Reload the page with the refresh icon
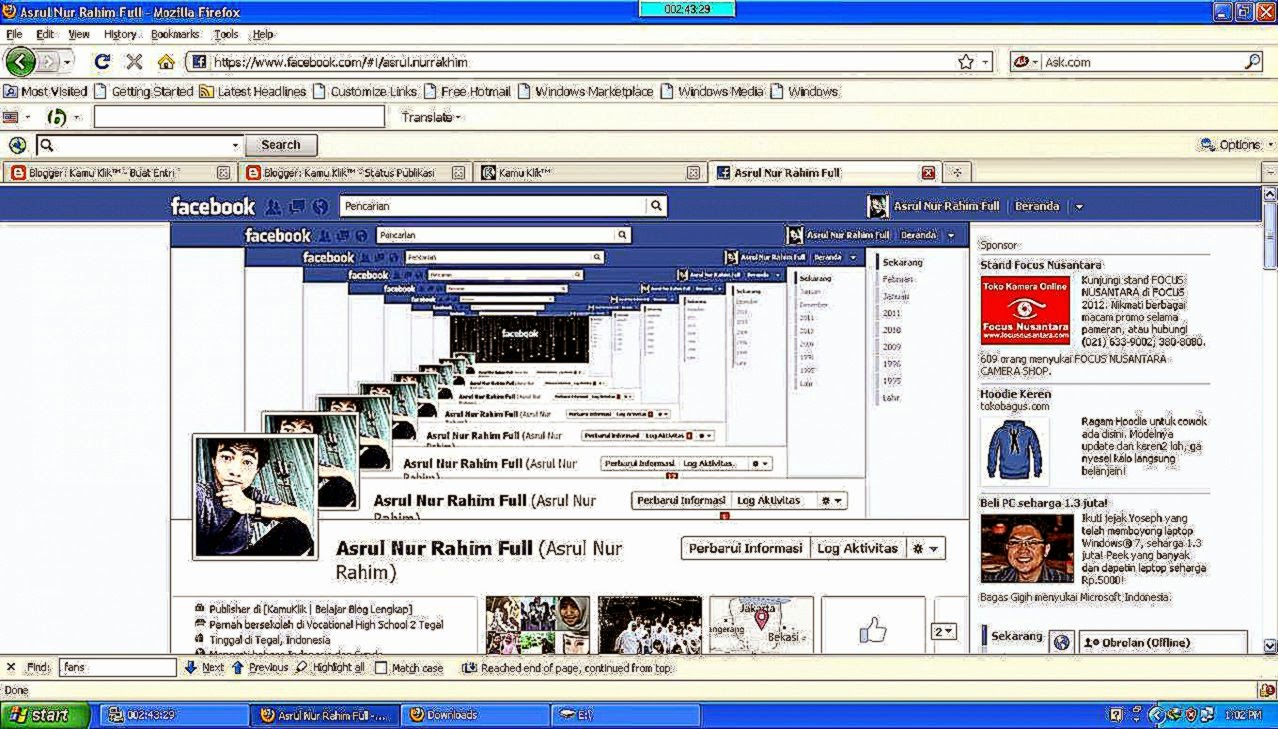 tap(102, 62)
